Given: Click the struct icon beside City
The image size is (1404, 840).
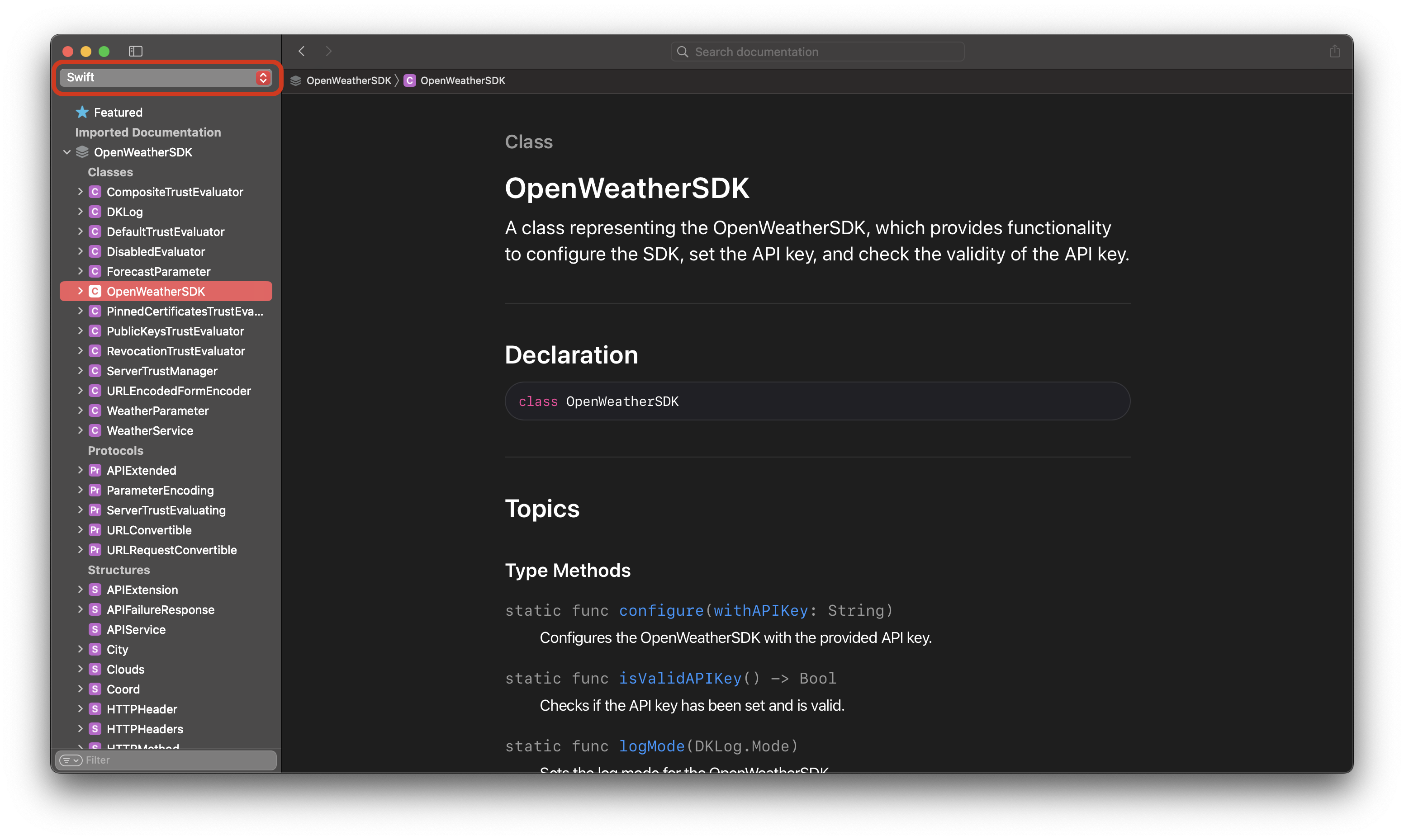Looking at the screenshot, I should tap(95, 649).
